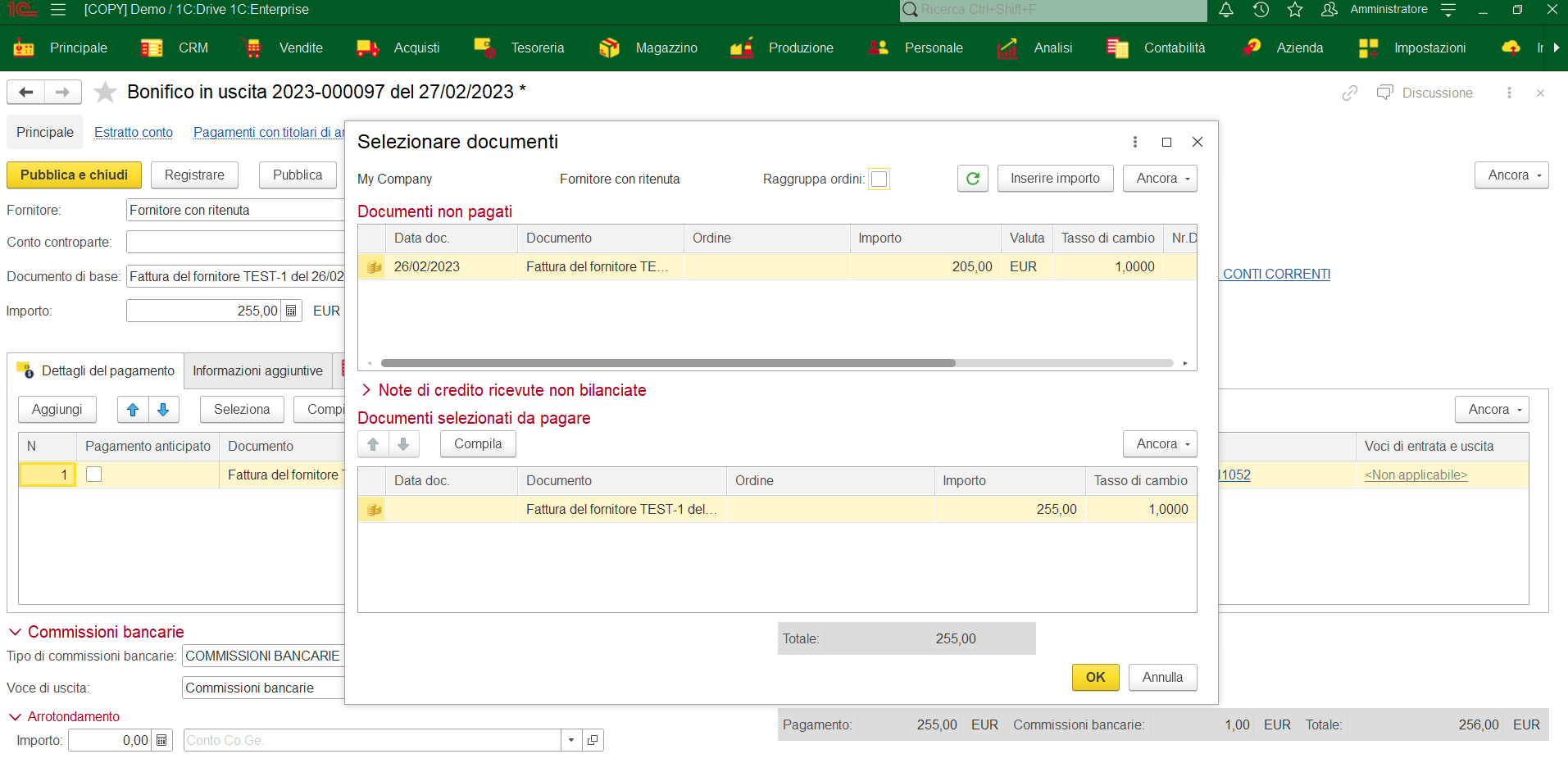Collapse Arrotondamento section
This screenshot has width=1568, height=763.
coord(15,716)
